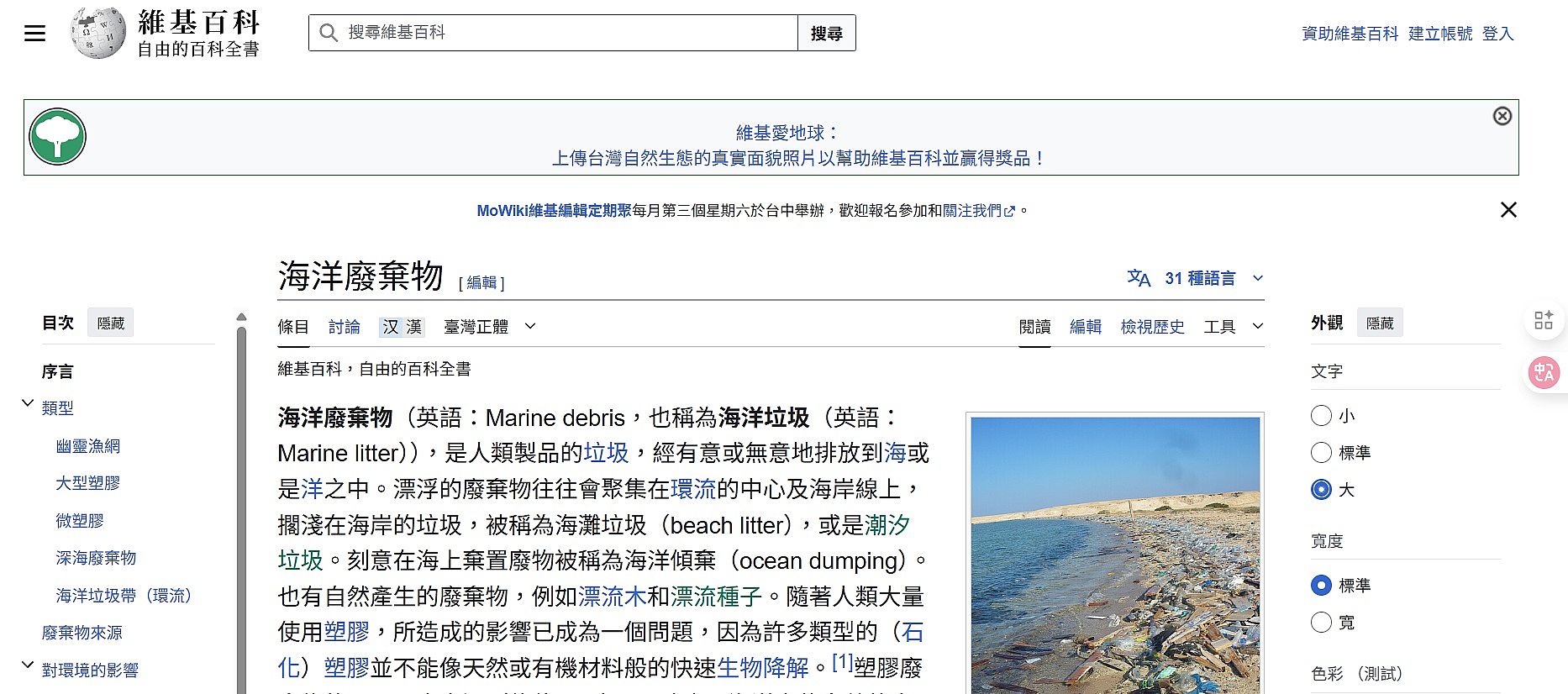Click the green tree banner icon

point(57,137)
